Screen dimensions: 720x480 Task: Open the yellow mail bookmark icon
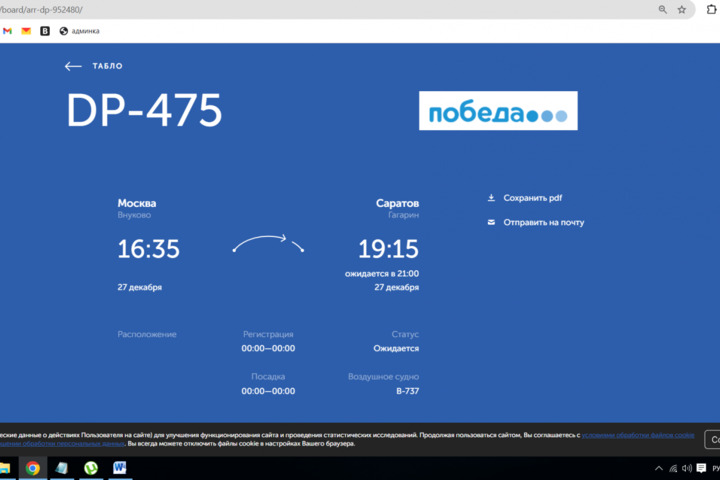pyautogui.click(x=26, y=31)
